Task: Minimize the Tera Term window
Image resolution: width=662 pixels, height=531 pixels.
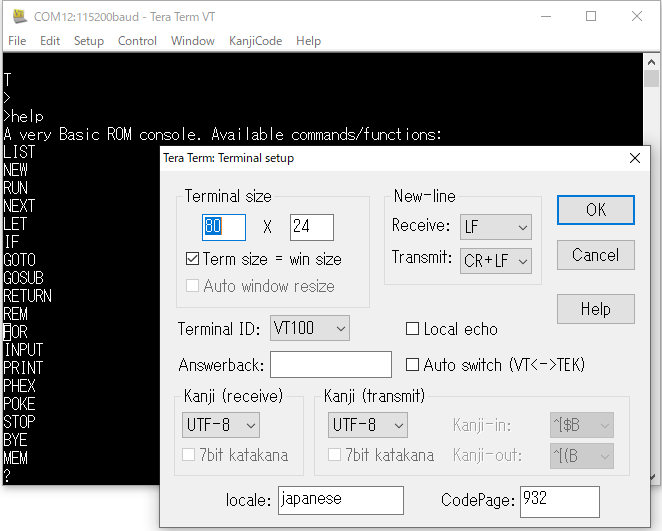Action: tap(544, 16)
